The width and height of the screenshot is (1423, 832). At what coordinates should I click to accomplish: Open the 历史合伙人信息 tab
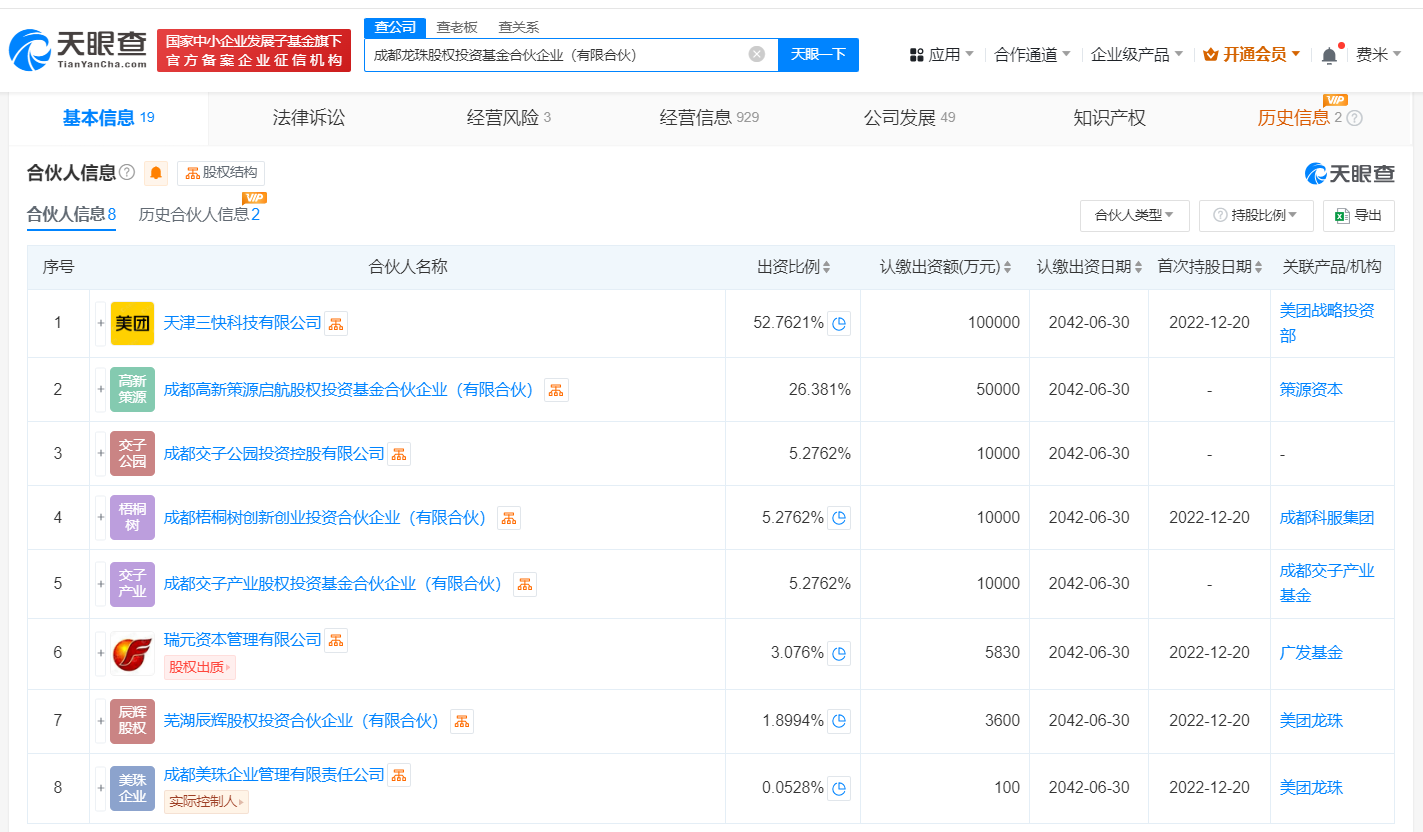click(196, 215)
